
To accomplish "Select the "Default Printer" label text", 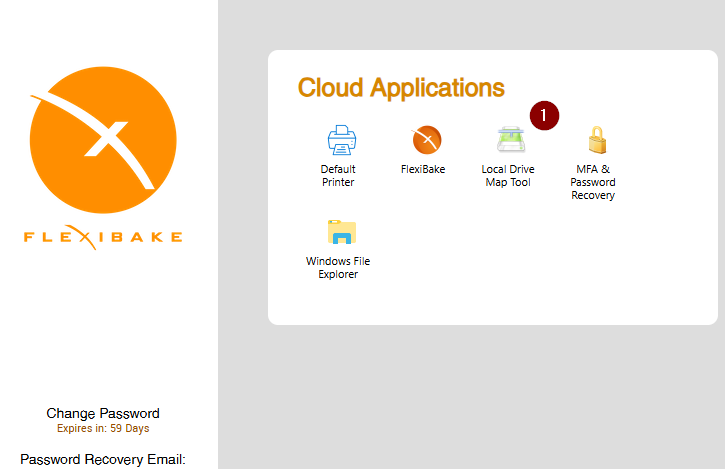I will coord(338,176).
